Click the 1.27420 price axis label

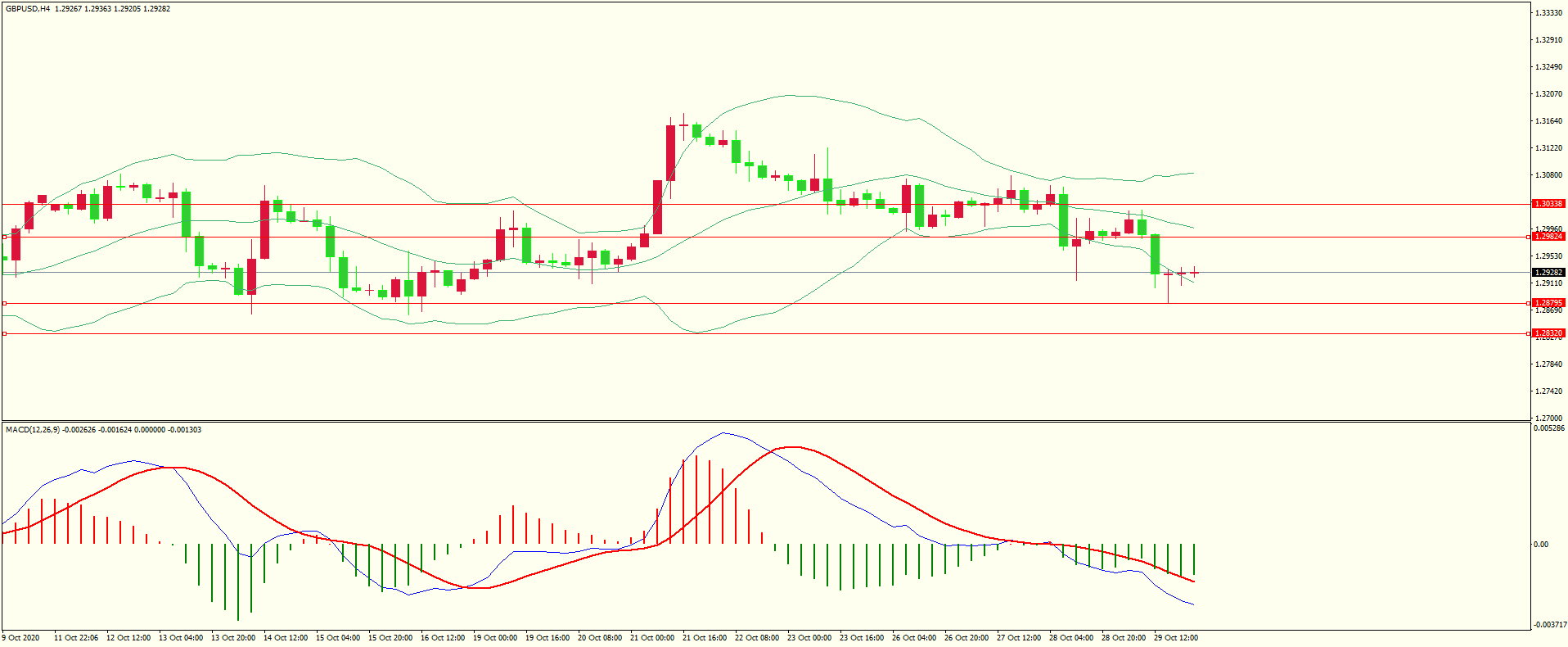point(1548,391)
